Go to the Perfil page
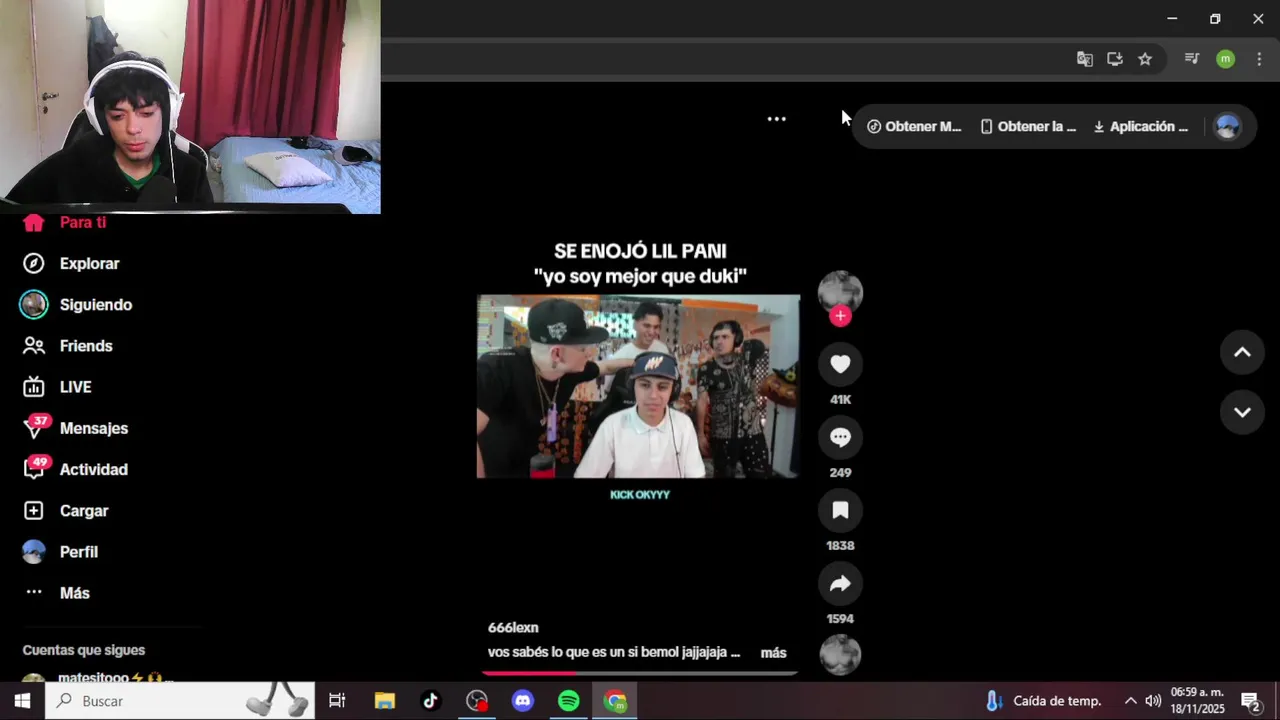Viewport: 1280px width, 720px height. pos(62,552)
